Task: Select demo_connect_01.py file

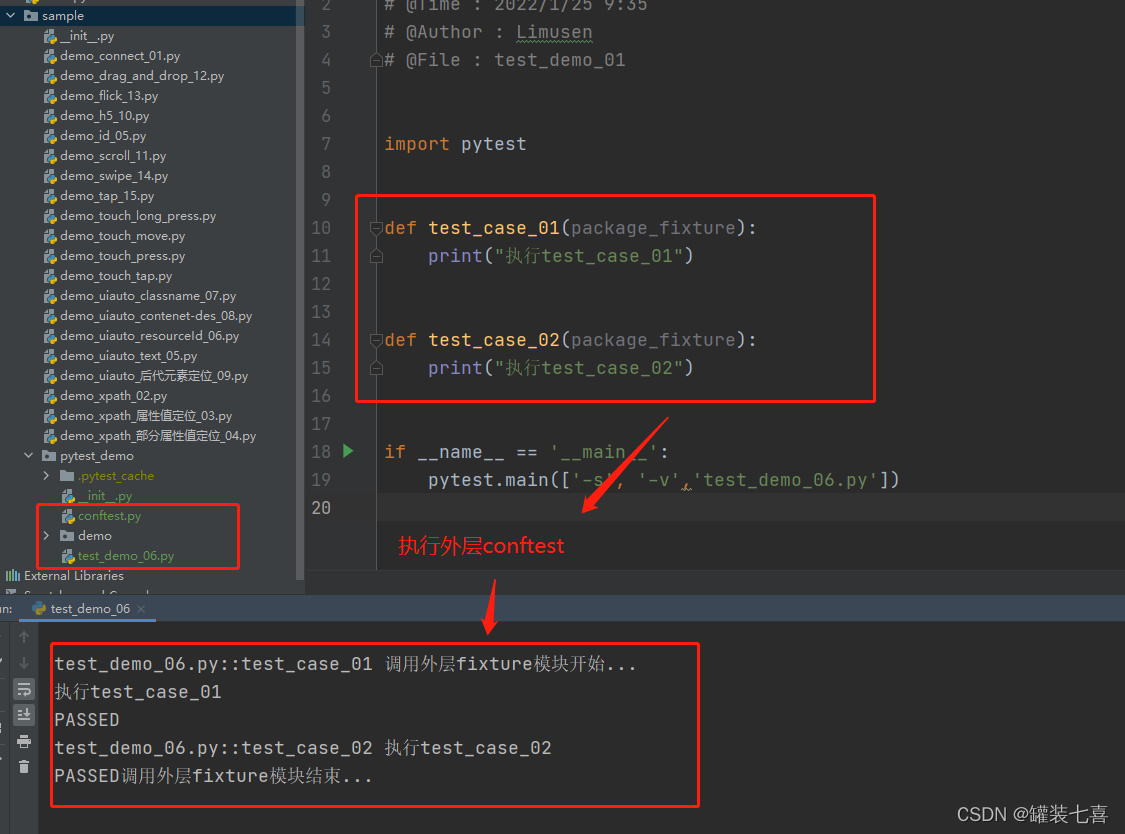Action: 120,56
